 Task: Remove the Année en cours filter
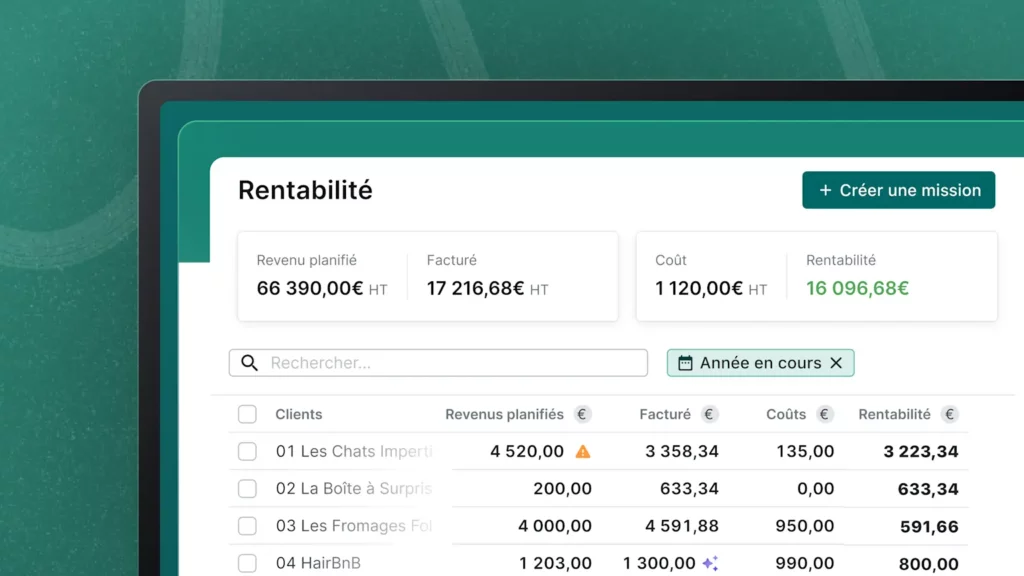837,362
